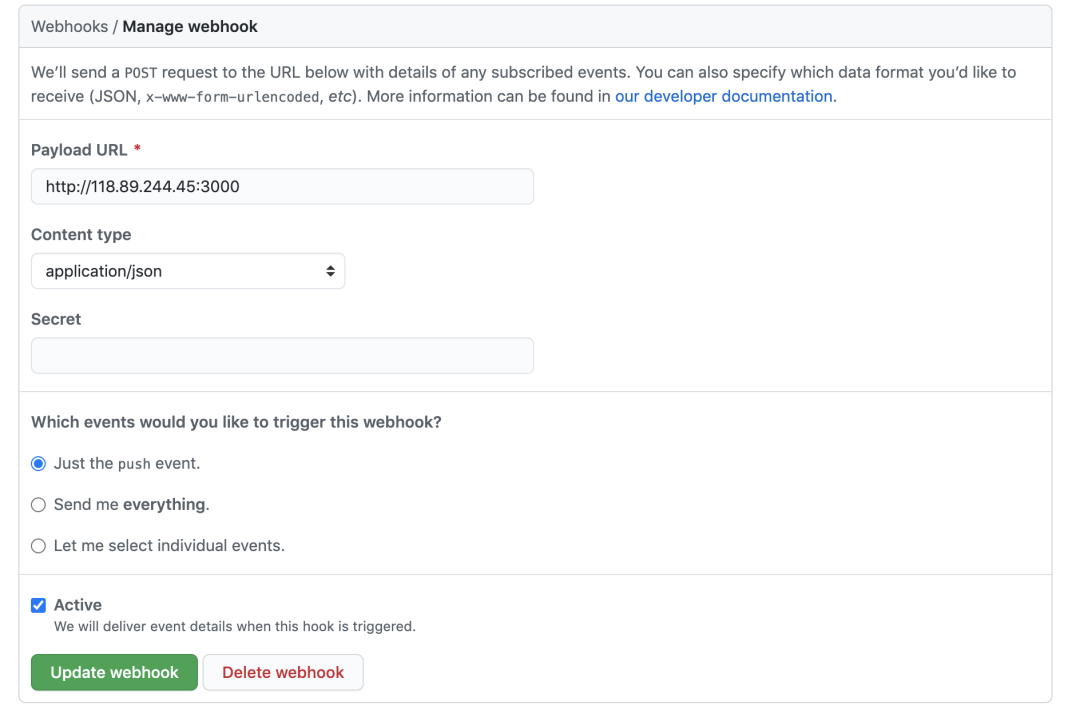Select the 'Just the push event' radio
The height and width of the screenshot is (718, 1080).
click(x=39, y=464)
